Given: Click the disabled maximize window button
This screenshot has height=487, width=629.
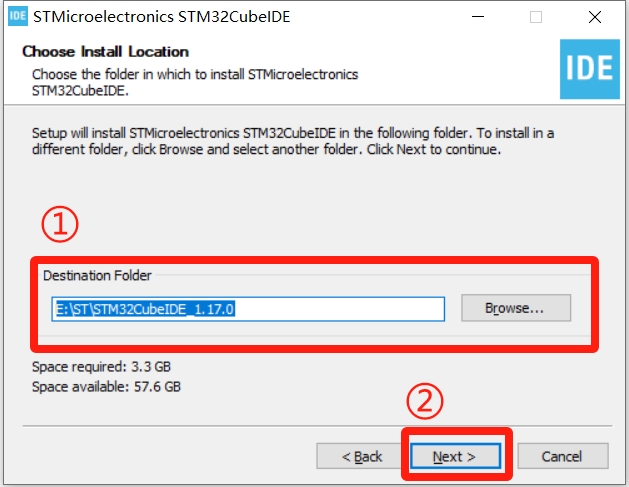Looking at the screenshot, I should pyautogui.click(x=536, y=17).
